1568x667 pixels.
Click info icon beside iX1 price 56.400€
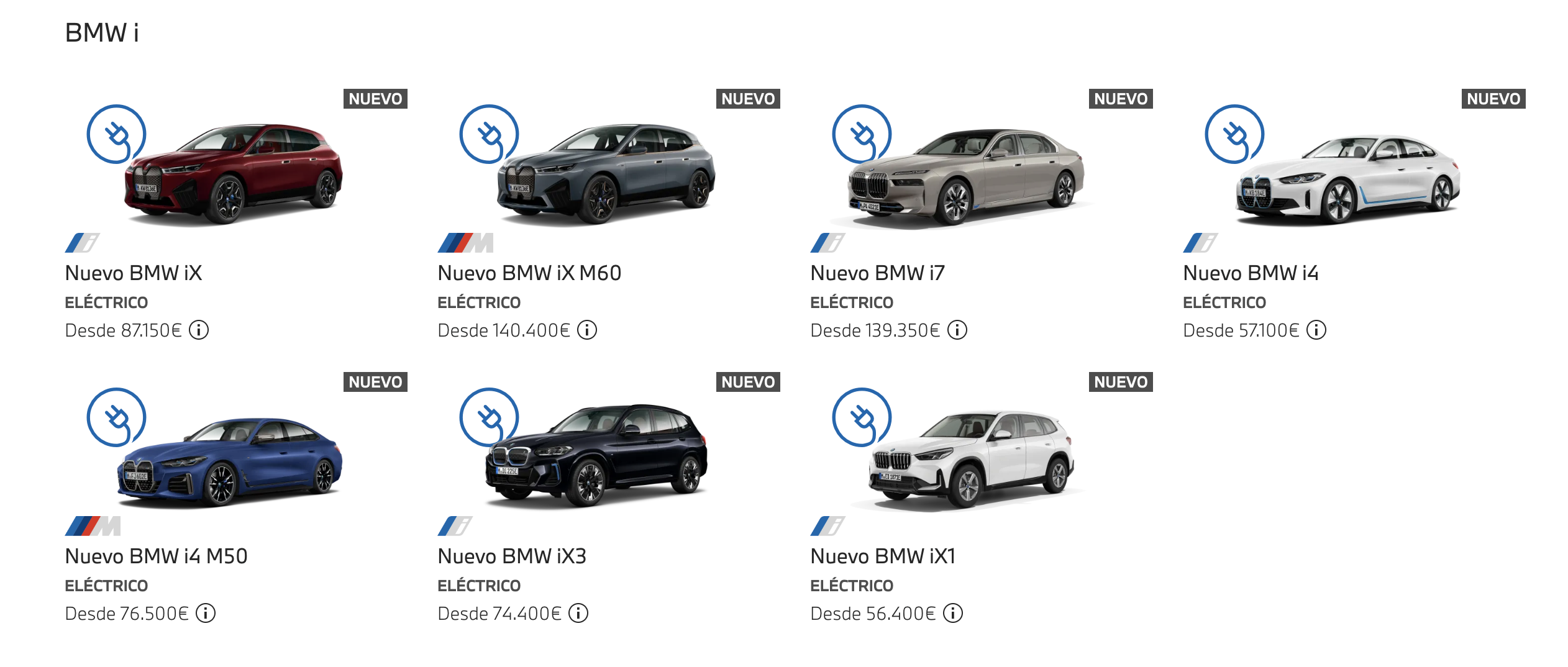pos(953,613)
